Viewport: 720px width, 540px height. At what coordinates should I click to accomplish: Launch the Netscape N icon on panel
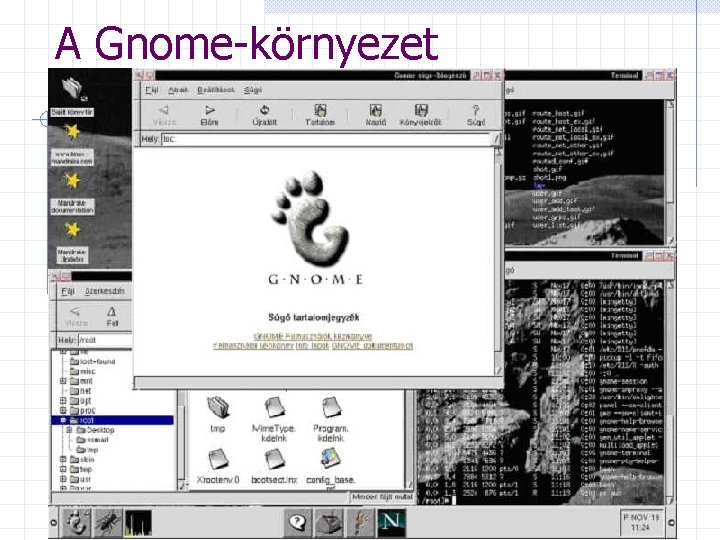391,523
